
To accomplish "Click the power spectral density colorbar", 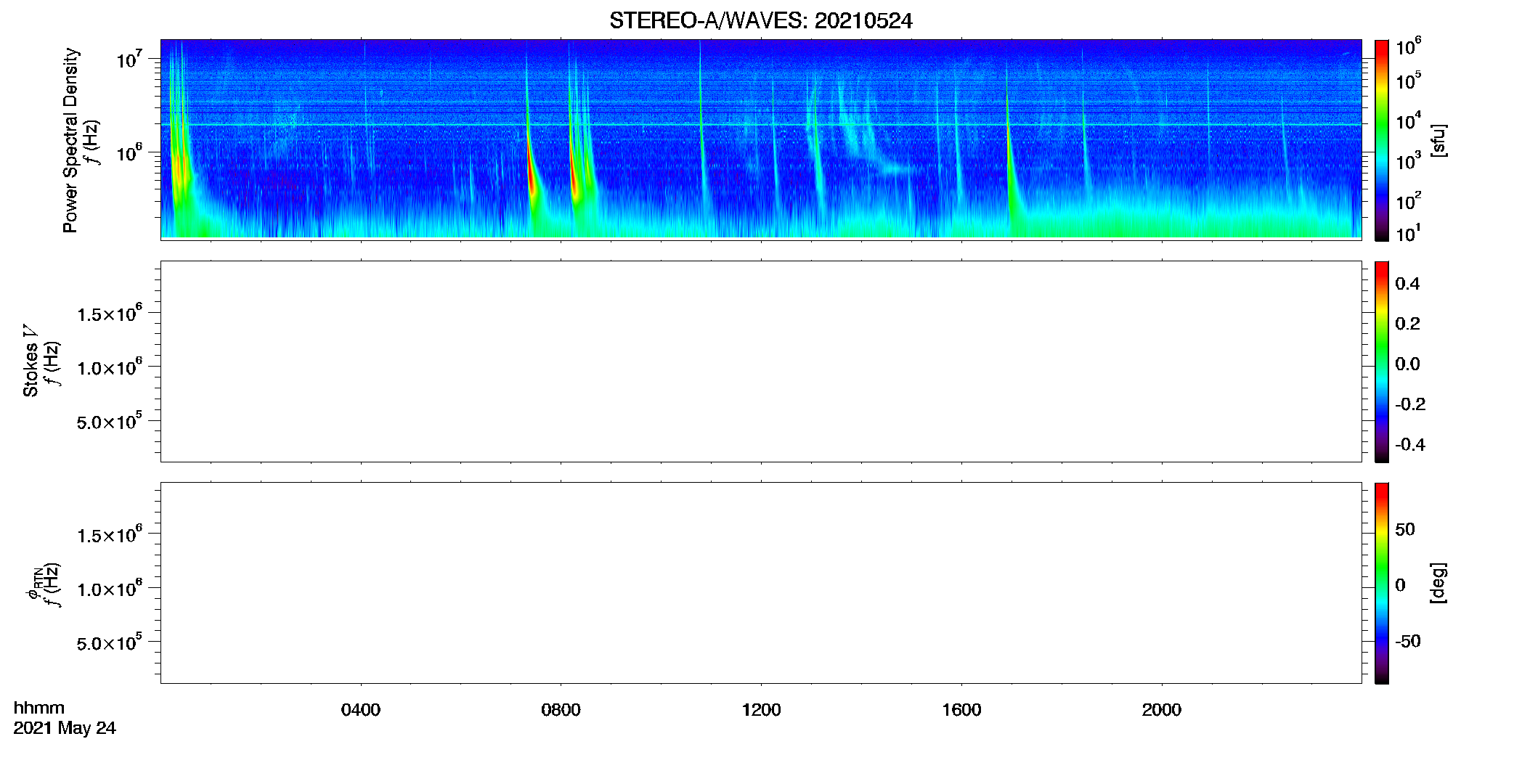I will [1381, 140].
